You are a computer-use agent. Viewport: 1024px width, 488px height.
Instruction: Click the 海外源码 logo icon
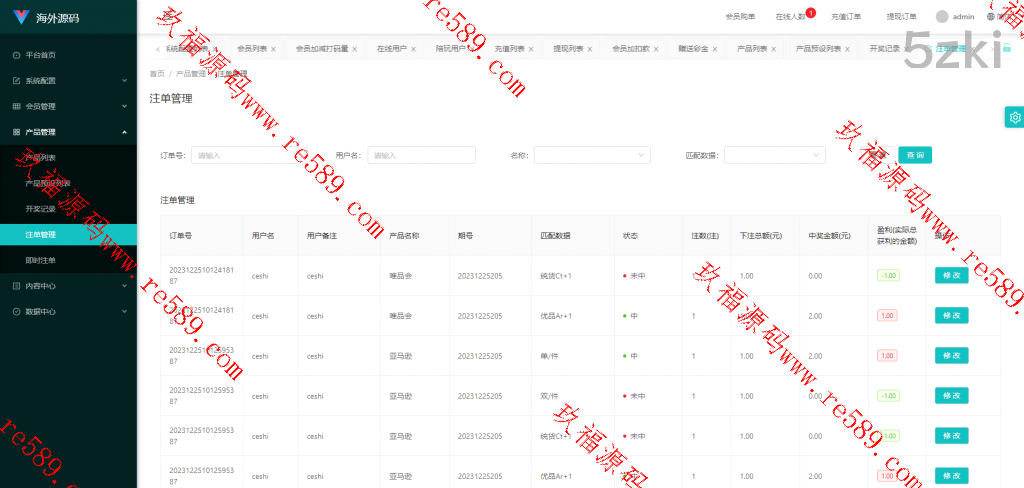(x=21, y=17)
